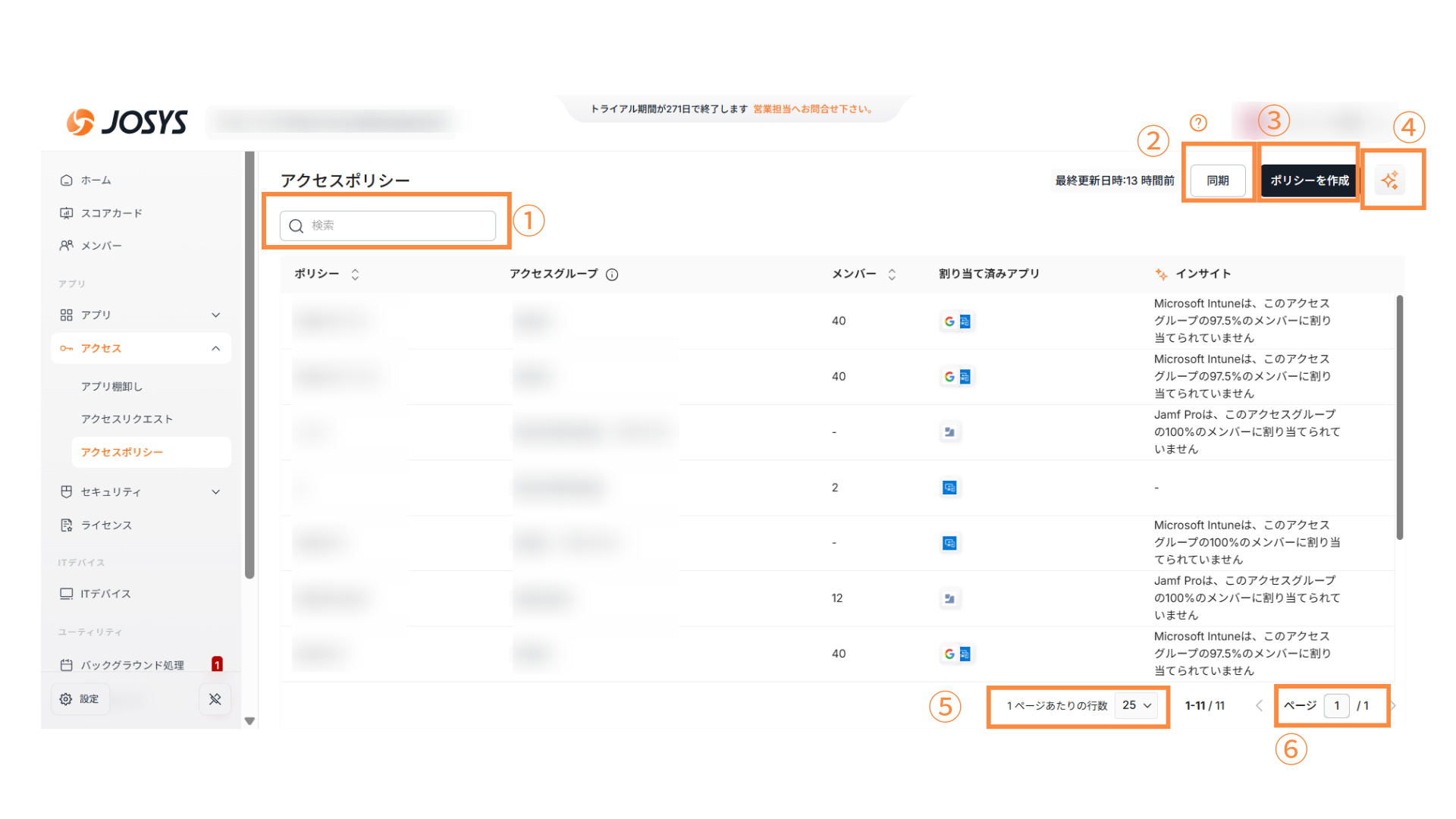The image size is (1456, 819).
Task: Click the access group info icon
Action: click(612, 275)
